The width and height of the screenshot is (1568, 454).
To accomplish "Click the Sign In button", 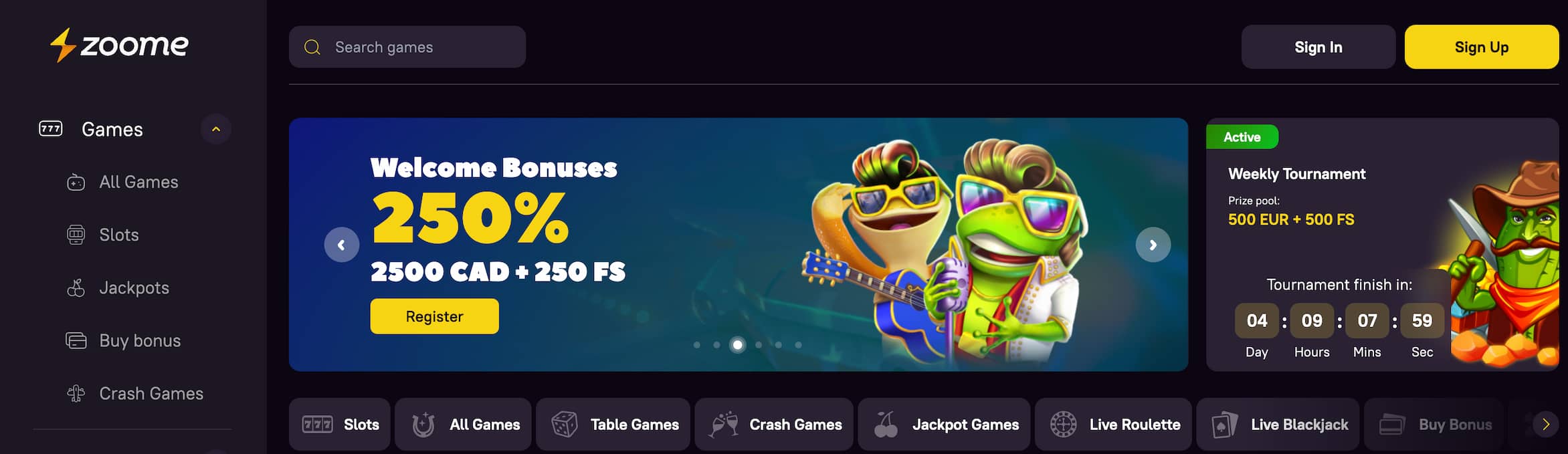I will point(1318,47).
